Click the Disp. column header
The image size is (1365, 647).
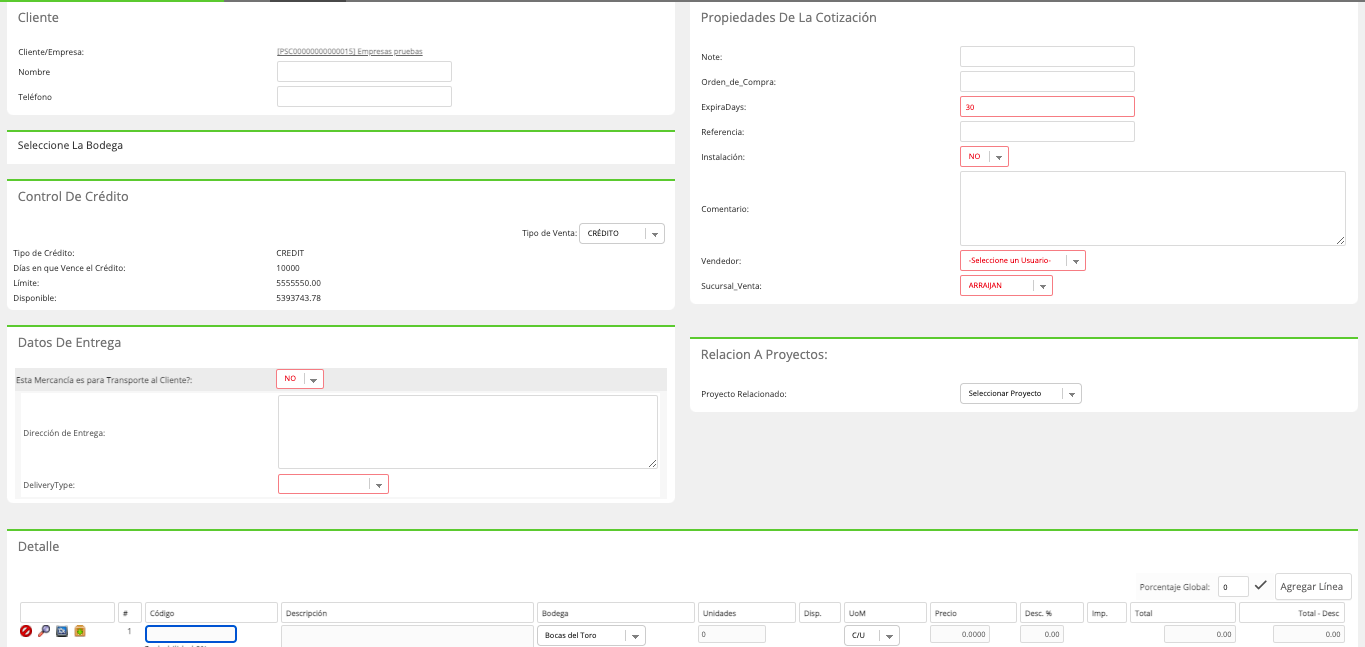tap(820, 613)
